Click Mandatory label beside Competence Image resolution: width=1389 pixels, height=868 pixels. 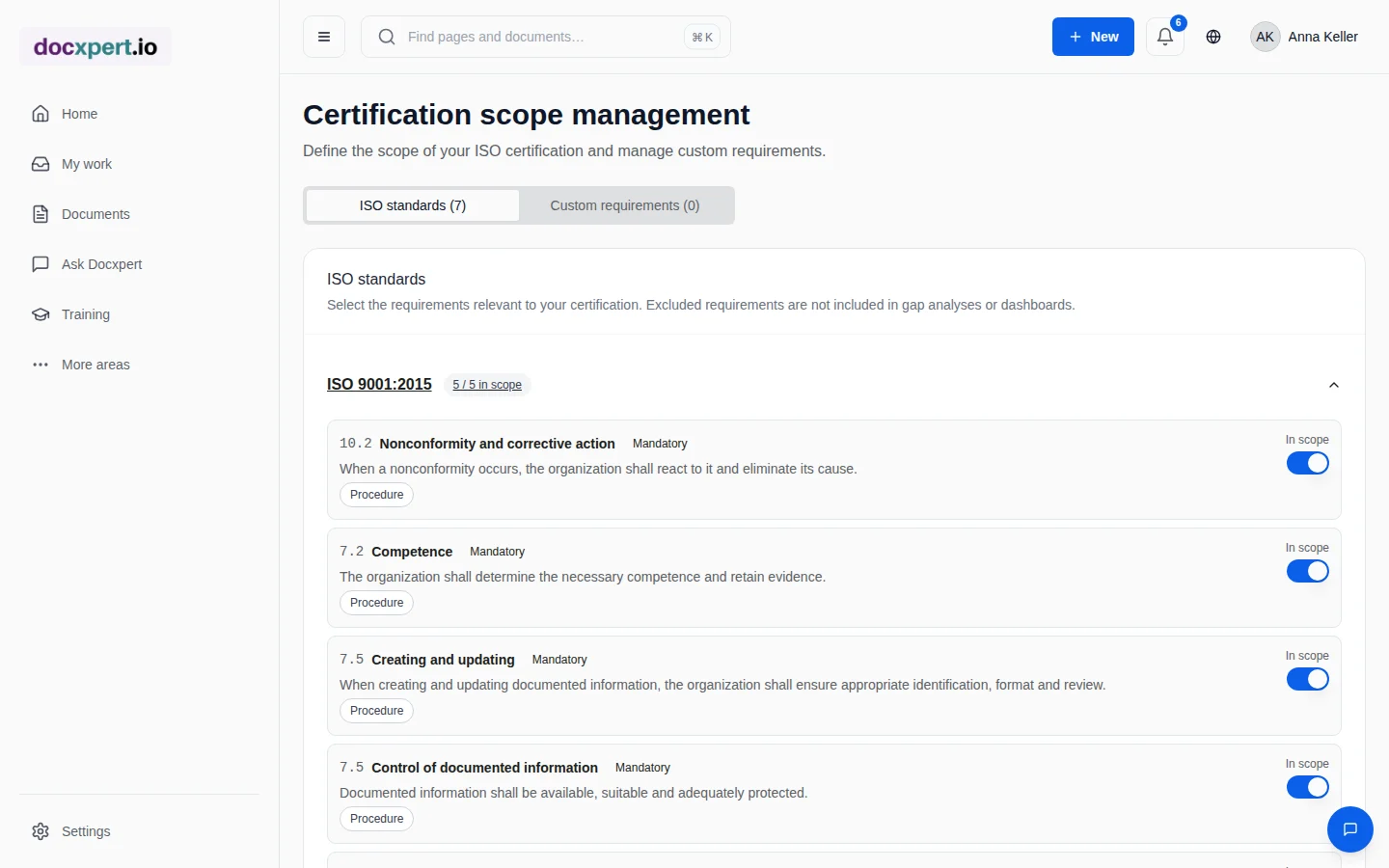[497, 552]
